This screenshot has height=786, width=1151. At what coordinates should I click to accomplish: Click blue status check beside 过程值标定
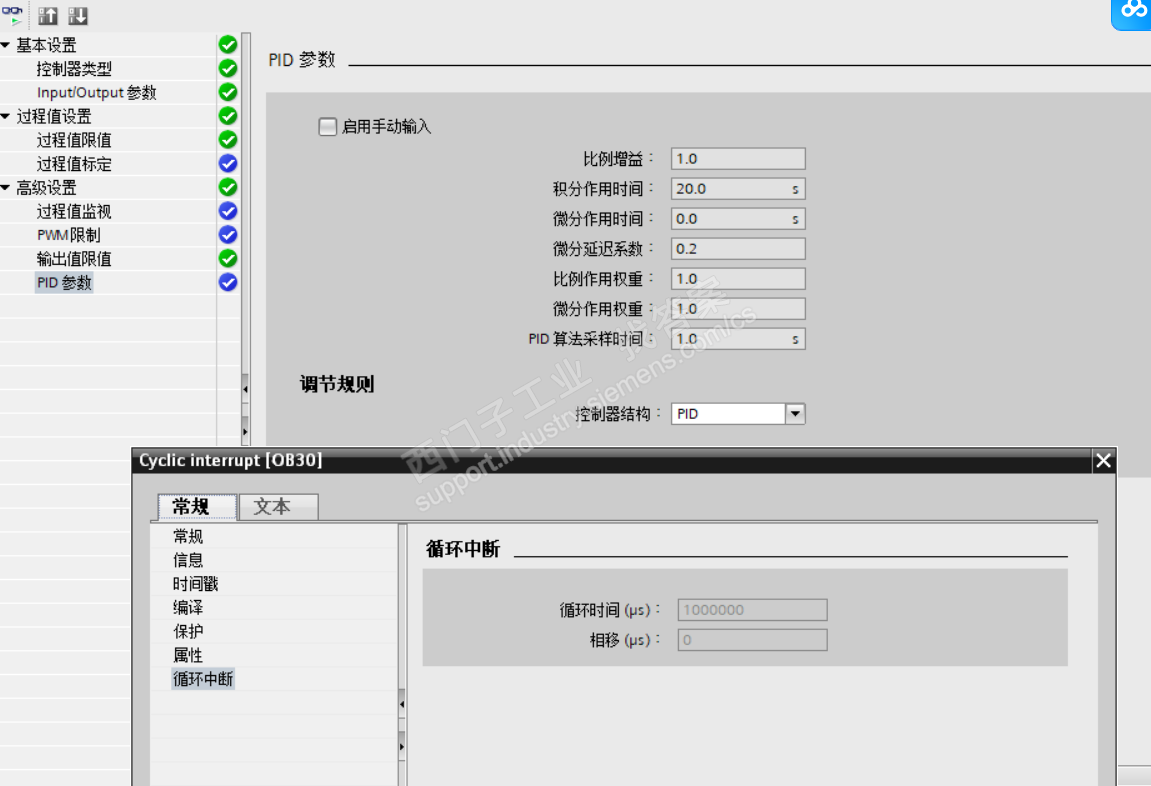click(228, 163)
